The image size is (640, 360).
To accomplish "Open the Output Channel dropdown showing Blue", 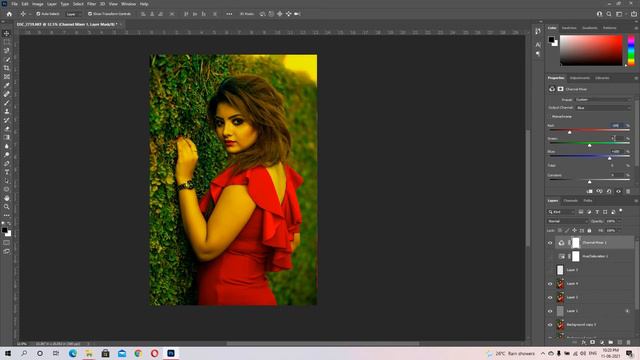I will pyautogui.click(x=603, y=108).
